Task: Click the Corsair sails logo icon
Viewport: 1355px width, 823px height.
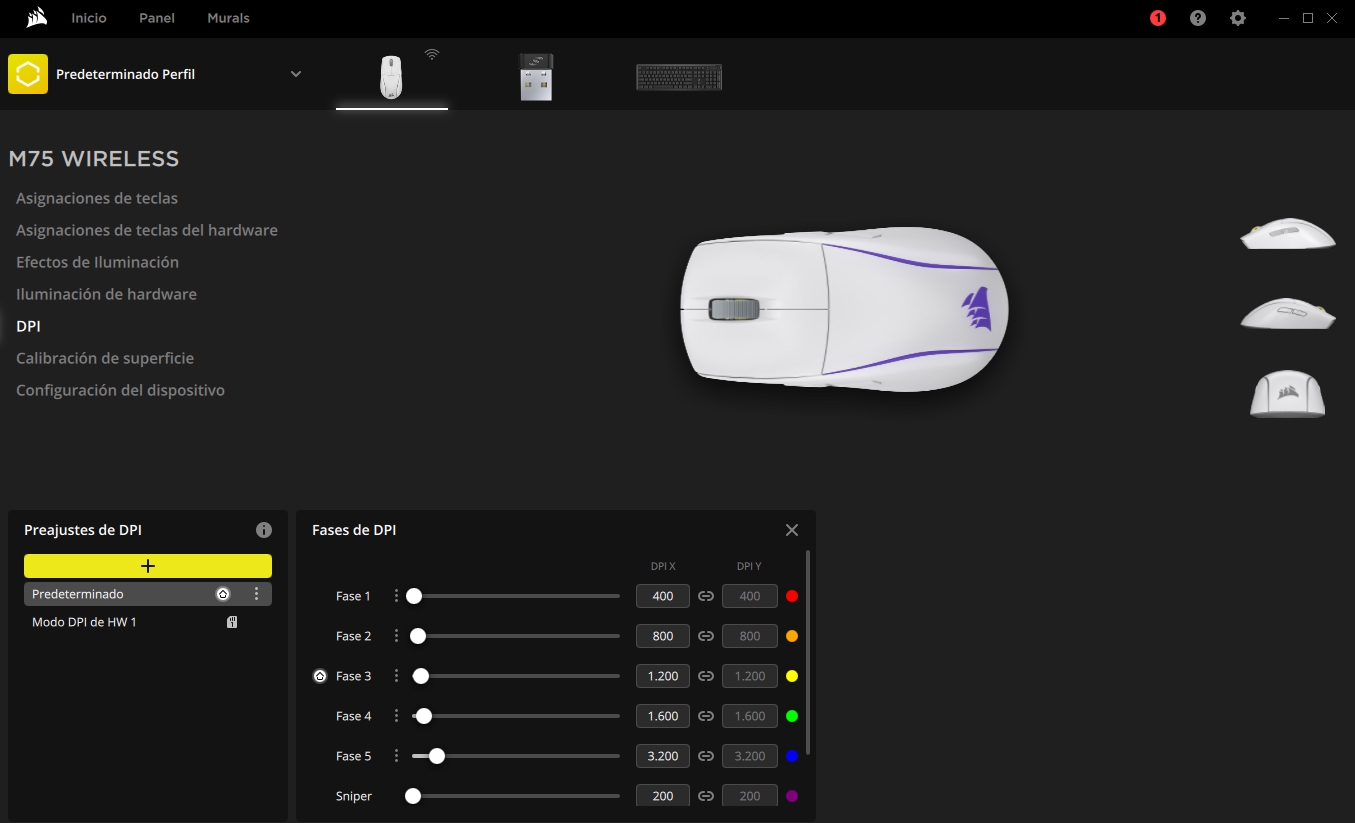Action: (36, 18)
